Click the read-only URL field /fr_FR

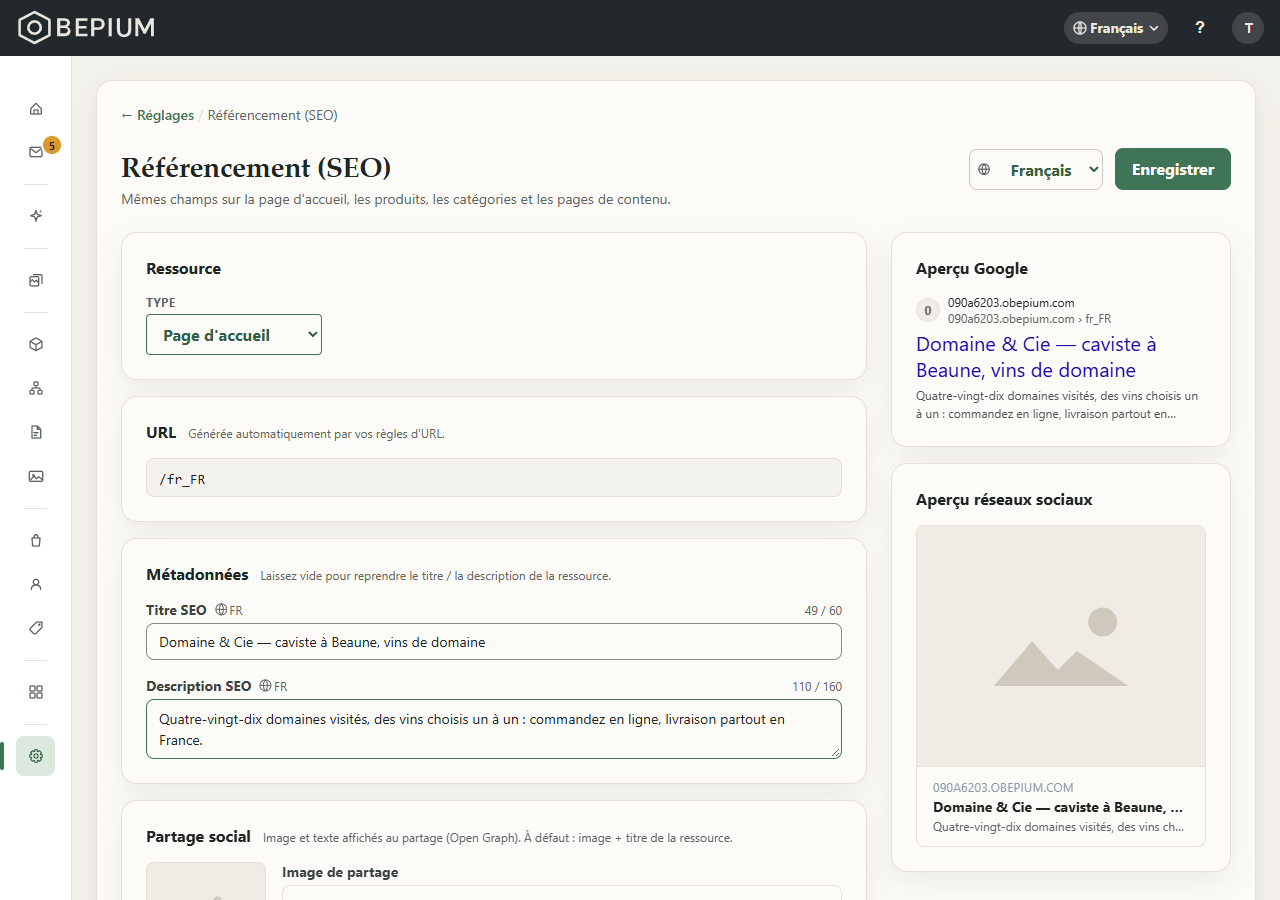tap(494, 478)
